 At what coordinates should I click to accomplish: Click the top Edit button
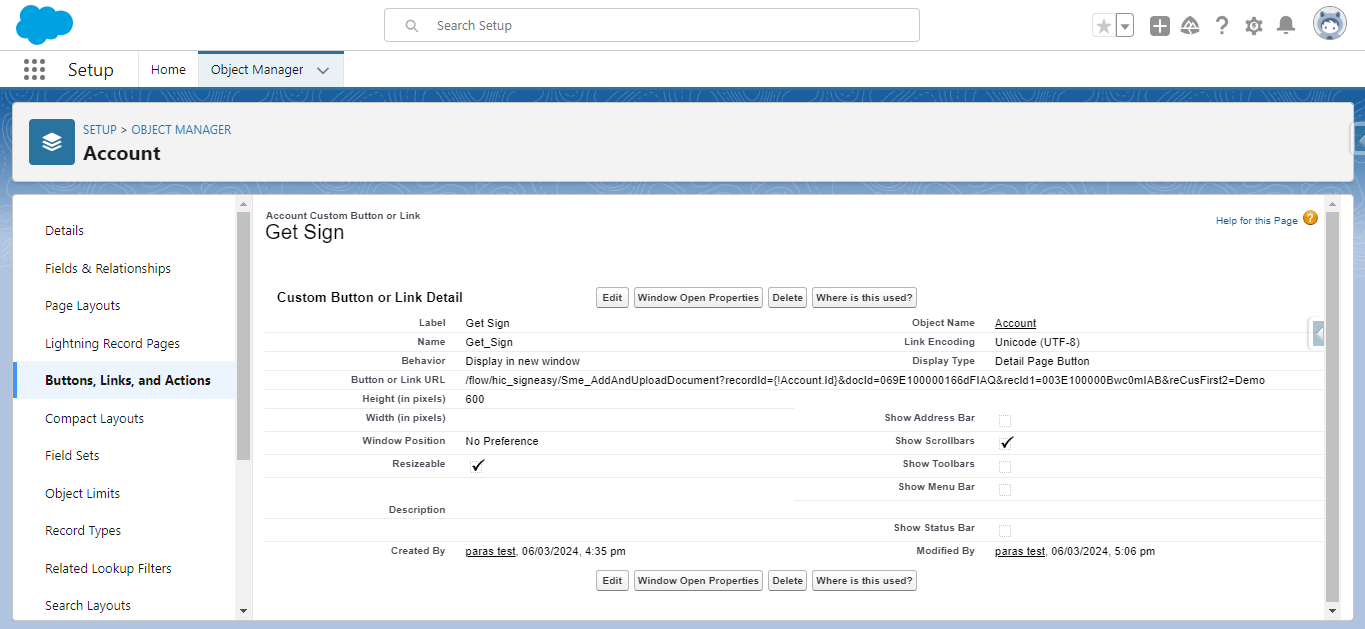point(613,298)
